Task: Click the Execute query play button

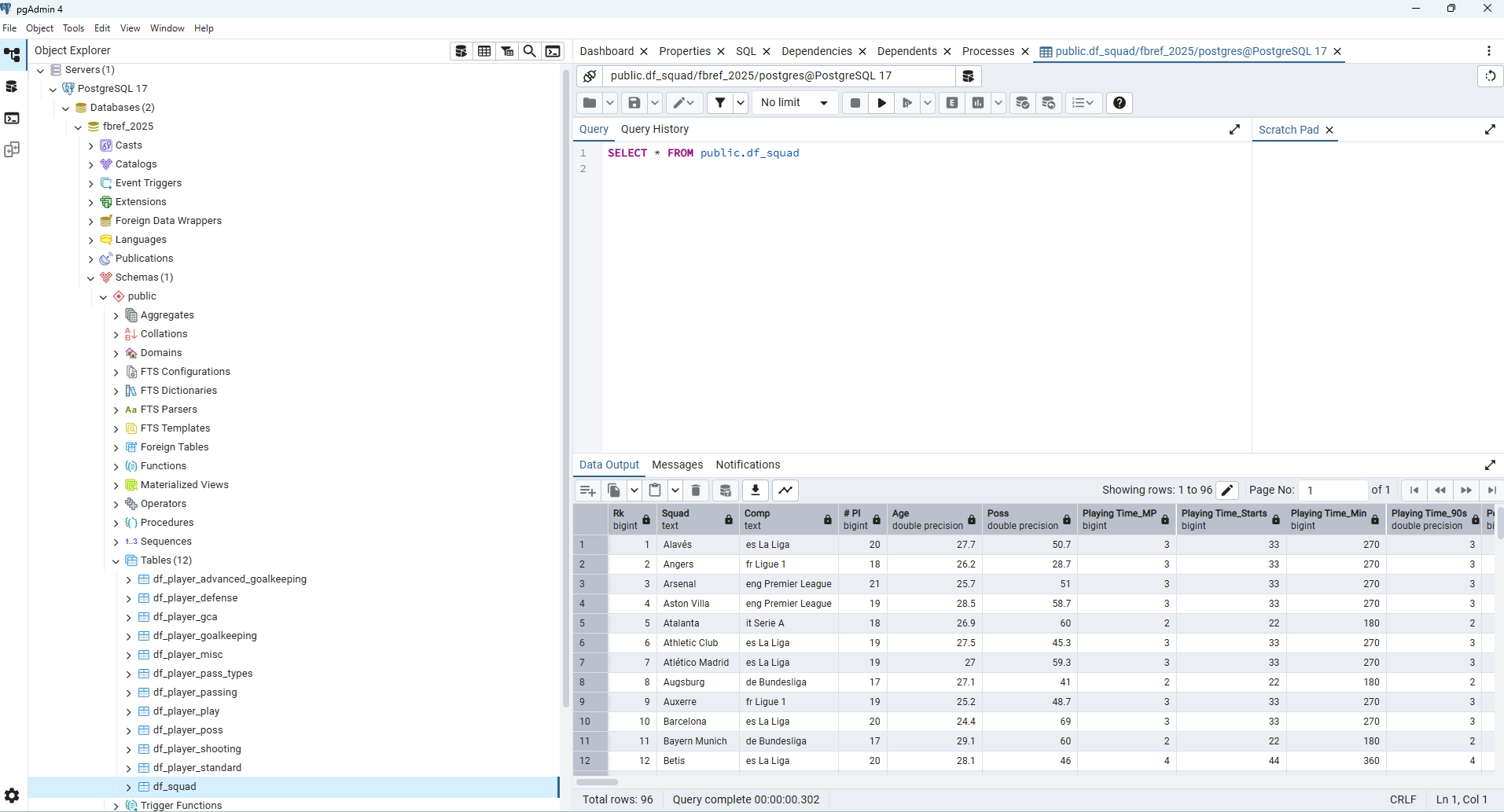Action: coord(881,103)
